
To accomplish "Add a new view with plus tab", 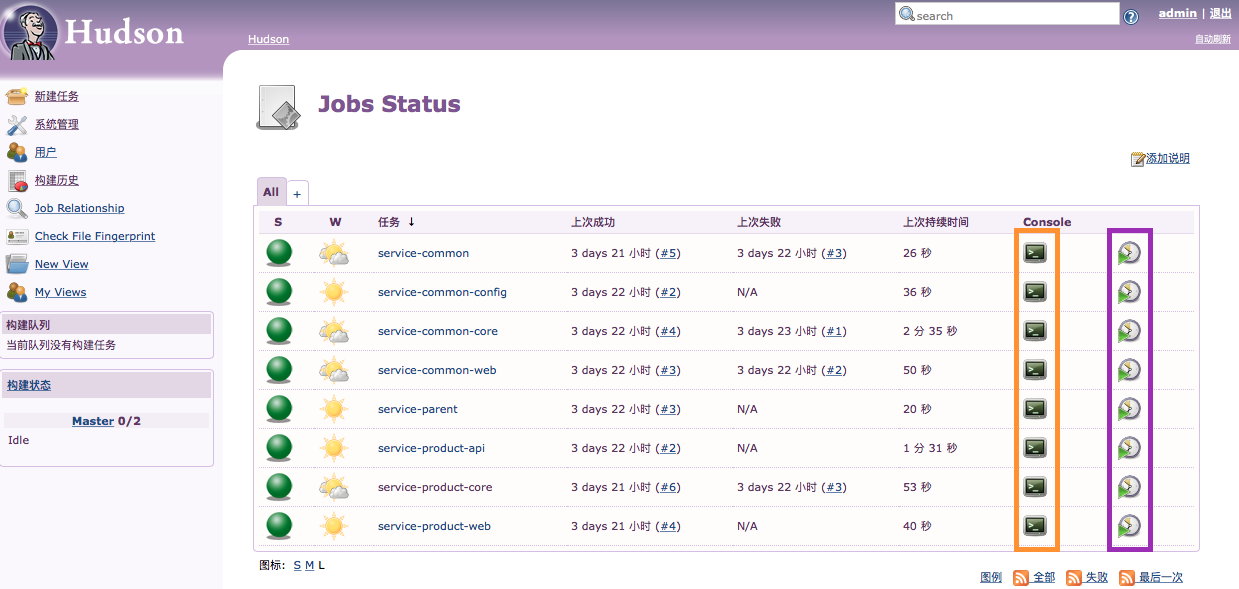I will pyautogui.click(x=297, y=194).
